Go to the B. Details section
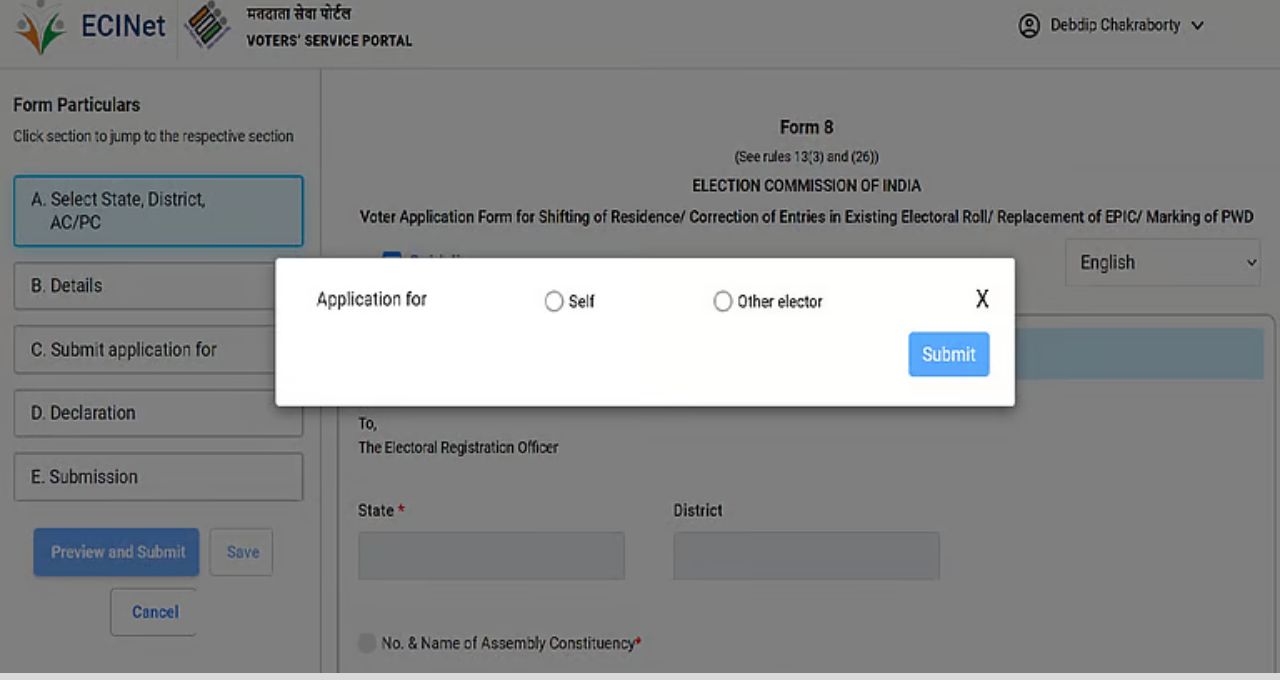This screenshot has height=680, width=1280. tap(158, 286)
